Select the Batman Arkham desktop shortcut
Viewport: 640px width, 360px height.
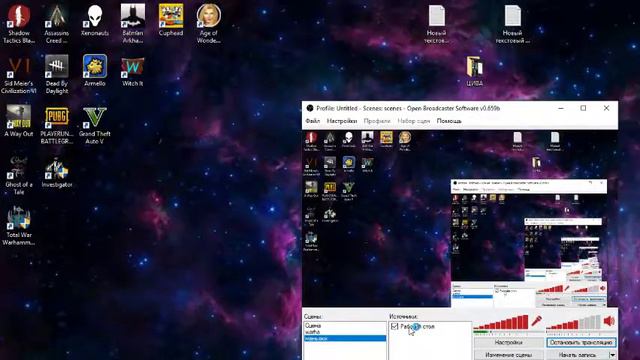pos(133,24)
